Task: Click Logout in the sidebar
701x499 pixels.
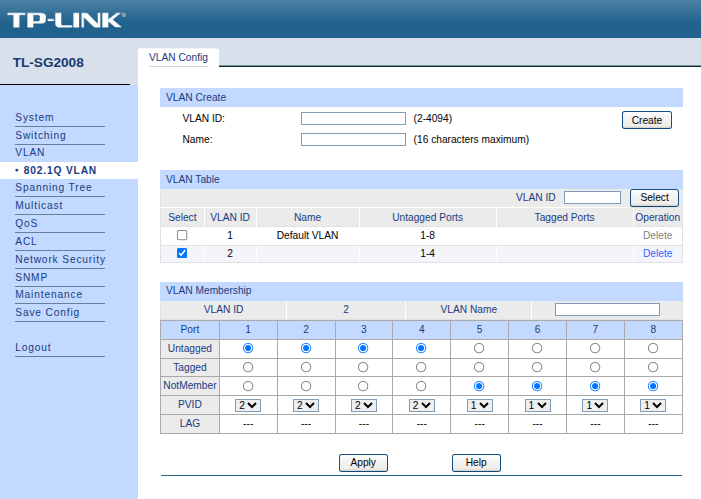Action: click(33, 347)
